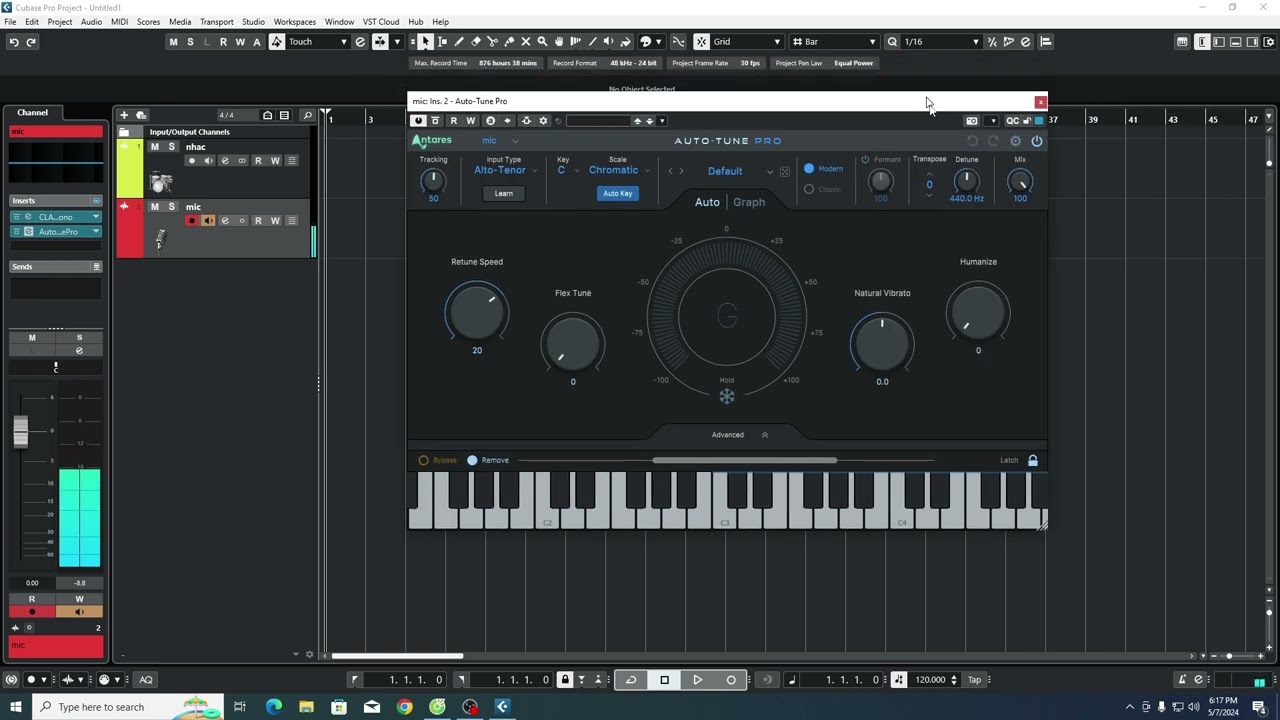Enable Formant power toggle
Image resolution: width=1280 pixels, height=720 pixels.
coord(865,160)
